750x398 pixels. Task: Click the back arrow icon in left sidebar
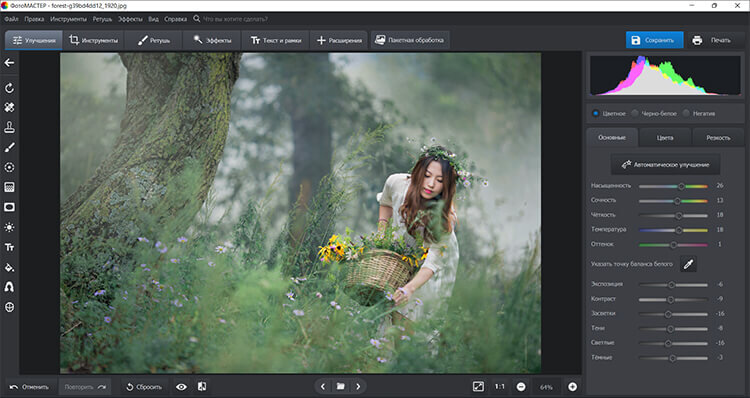(9, 63)
